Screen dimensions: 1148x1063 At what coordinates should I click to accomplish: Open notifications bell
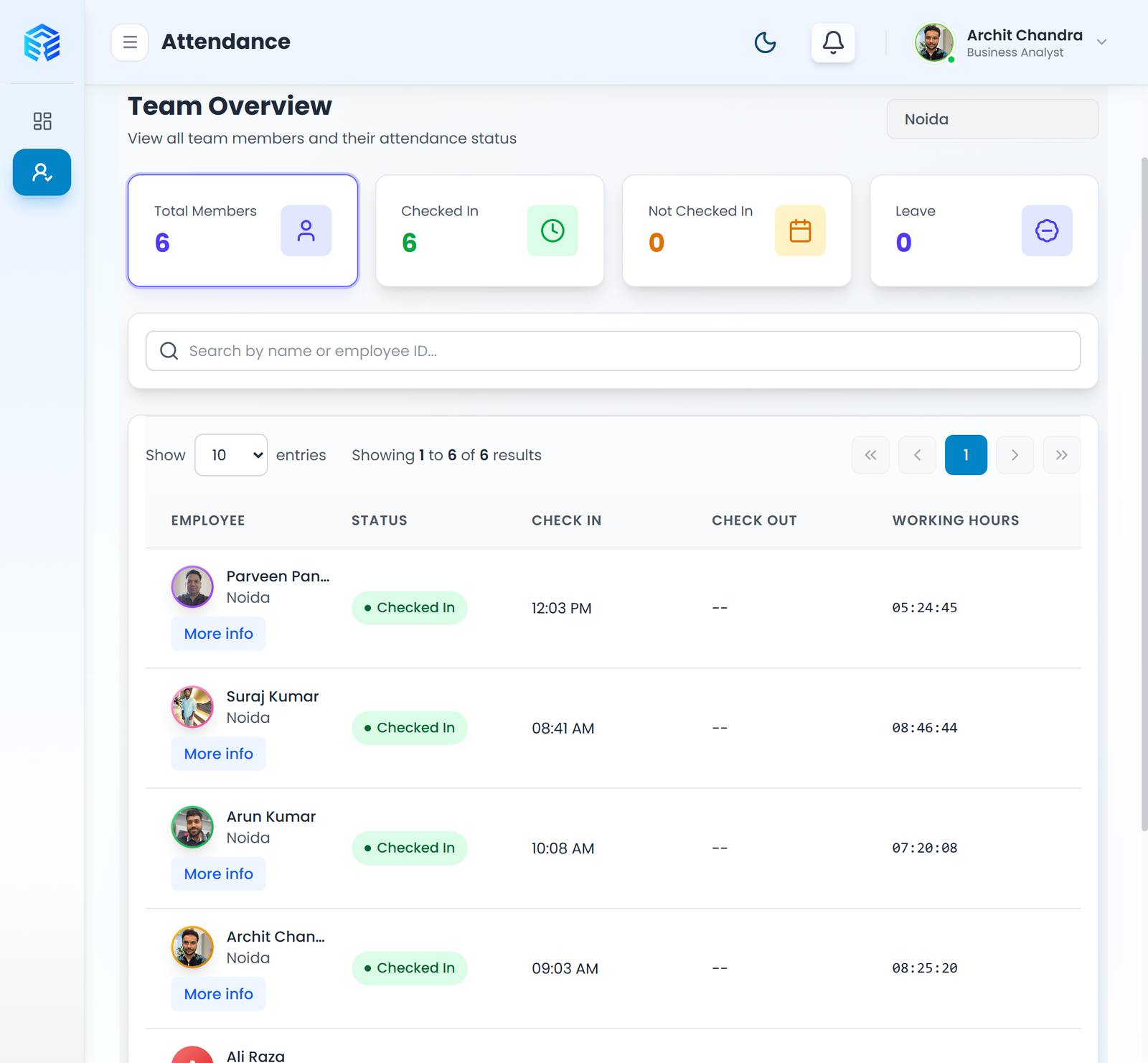point(833,42)
